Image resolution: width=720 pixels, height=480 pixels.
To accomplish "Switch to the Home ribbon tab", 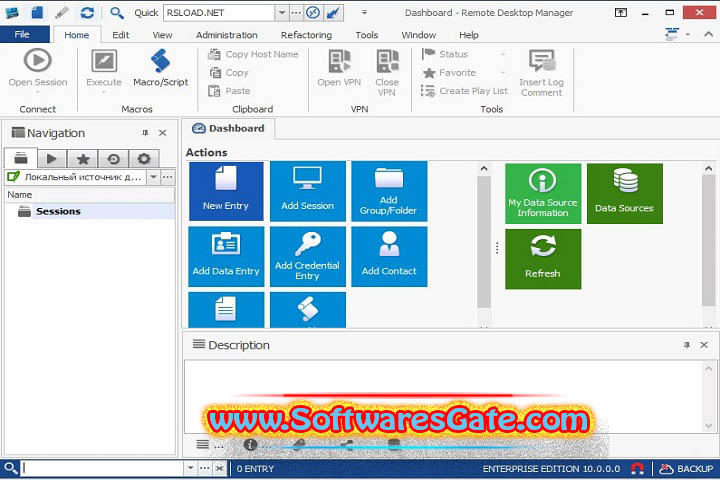I will click(x=76, y=35).
